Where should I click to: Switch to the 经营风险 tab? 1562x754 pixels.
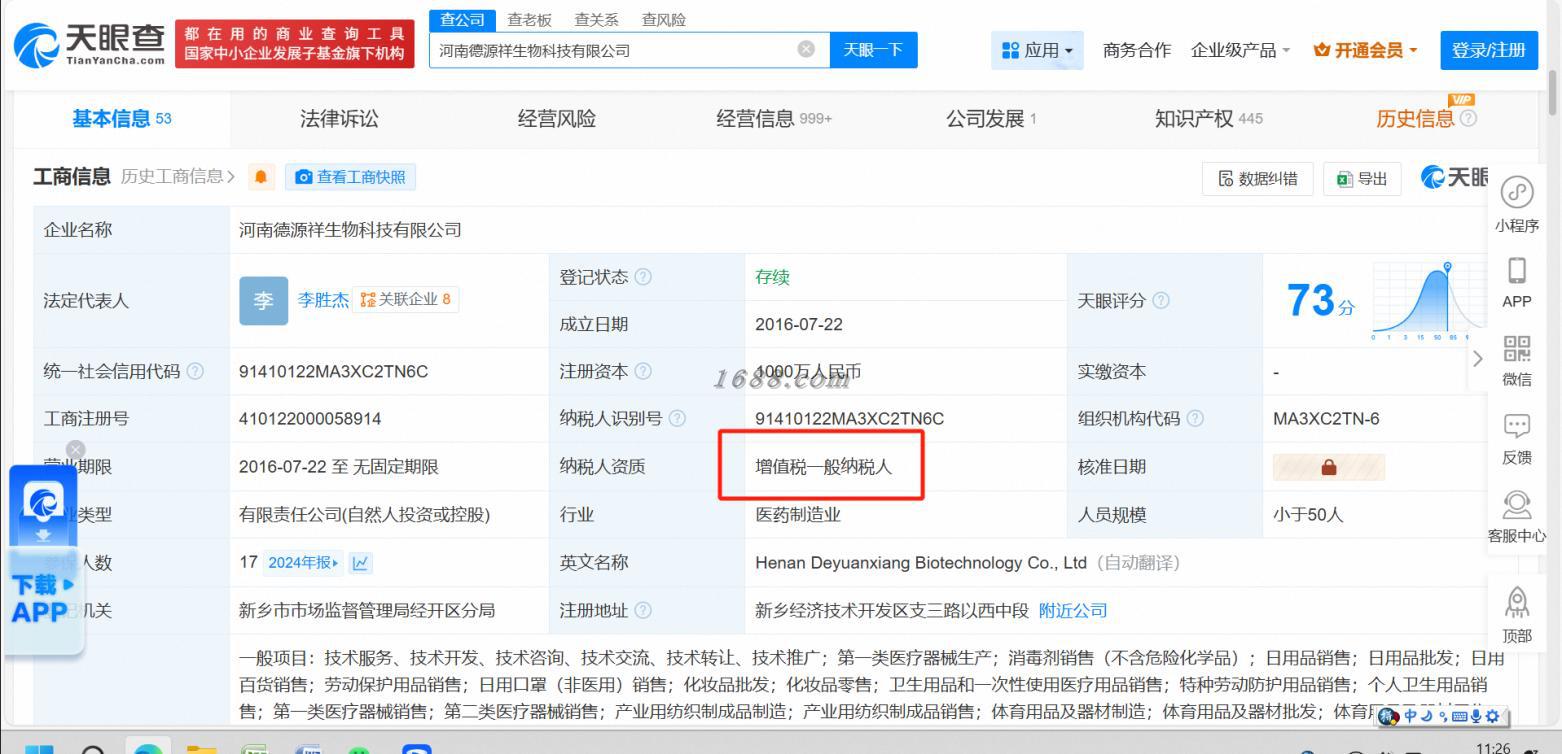point(556,119)
